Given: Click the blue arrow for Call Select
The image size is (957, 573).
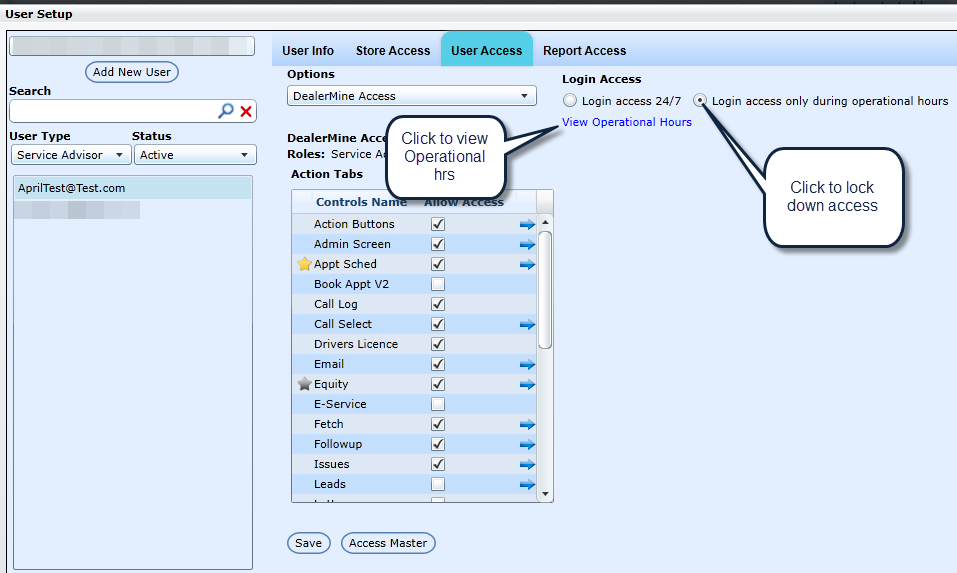Looking at the screenshot, I should (x=527, y=324).
